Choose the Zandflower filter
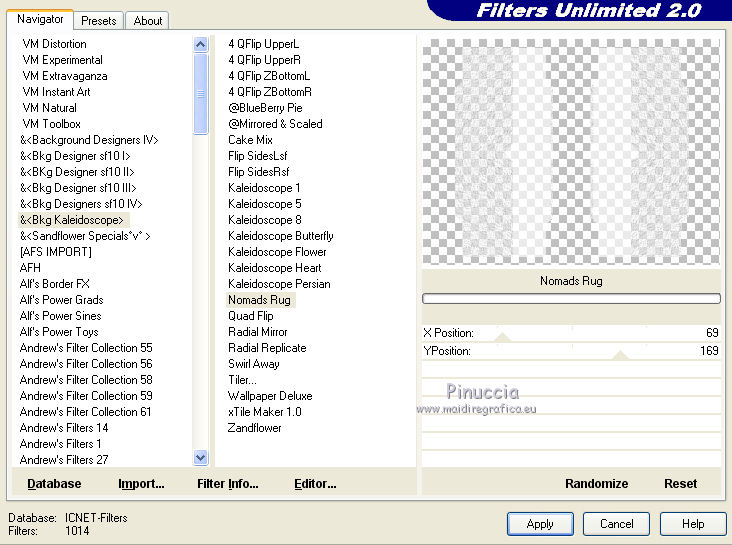 [x=254, y=427]
